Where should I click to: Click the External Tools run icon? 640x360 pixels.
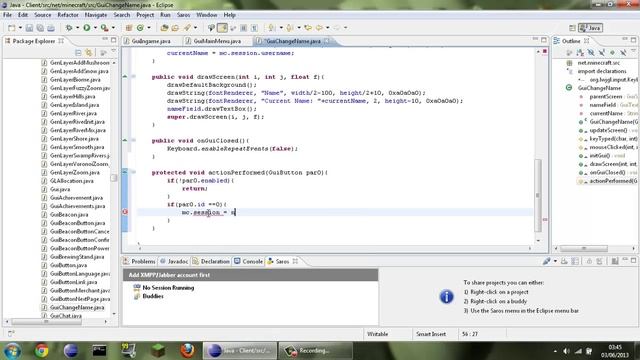[104, 28]
